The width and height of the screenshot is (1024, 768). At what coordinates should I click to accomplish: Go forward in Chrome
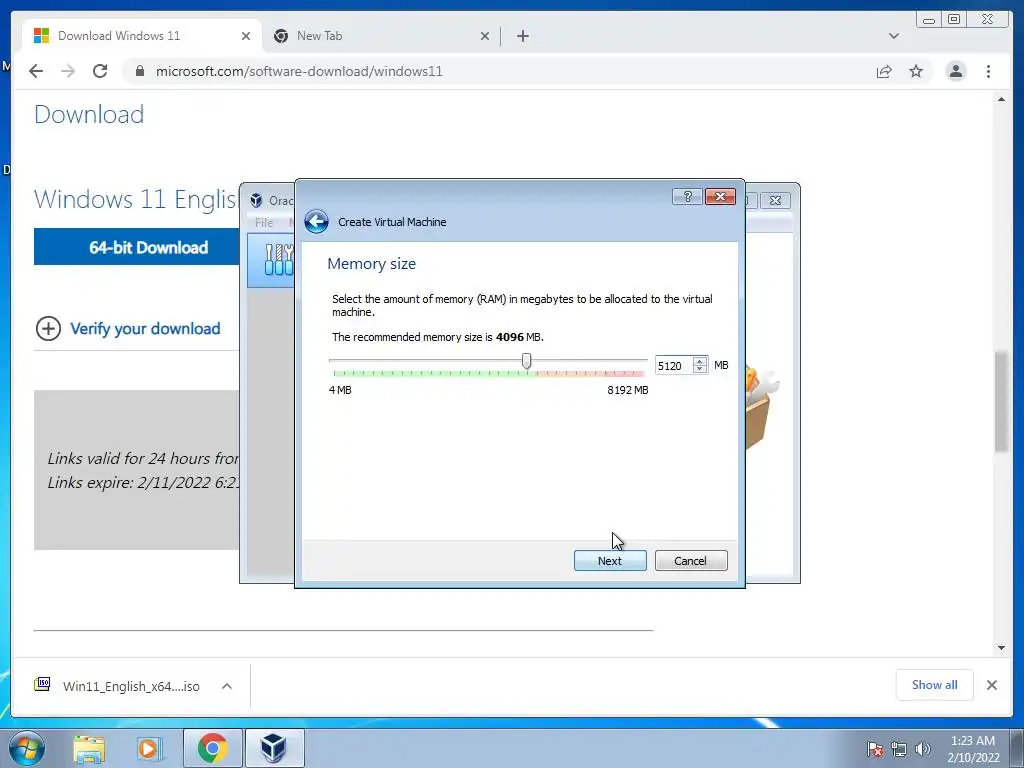(x=68, y=71)
